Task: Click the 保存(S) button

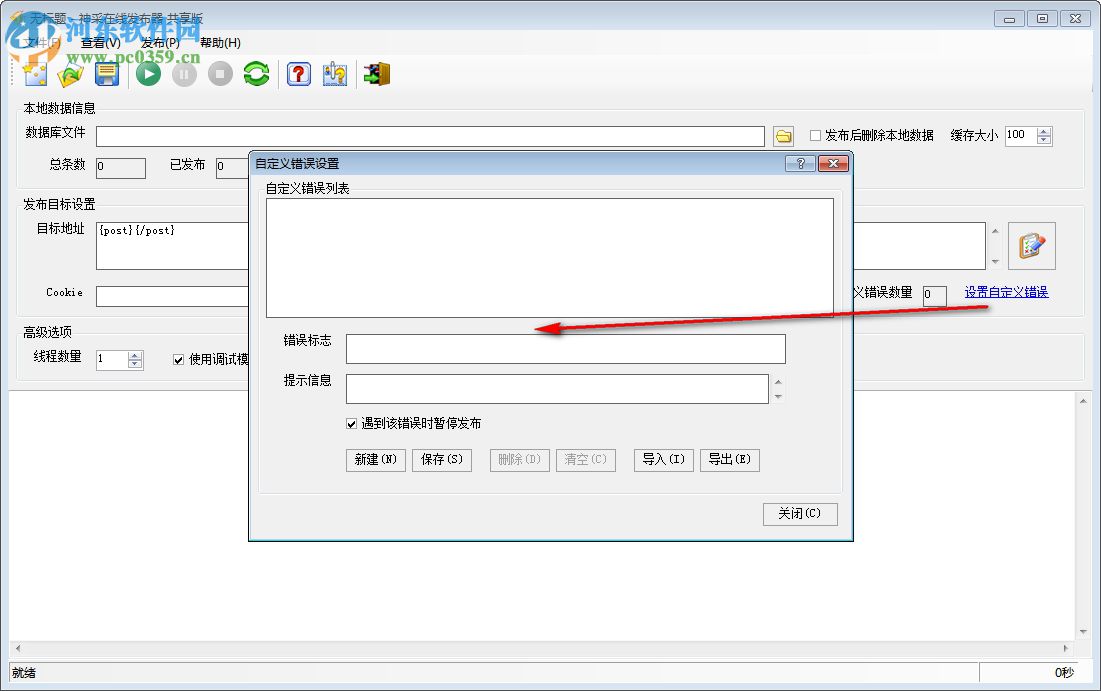Action: coord(442,460)
